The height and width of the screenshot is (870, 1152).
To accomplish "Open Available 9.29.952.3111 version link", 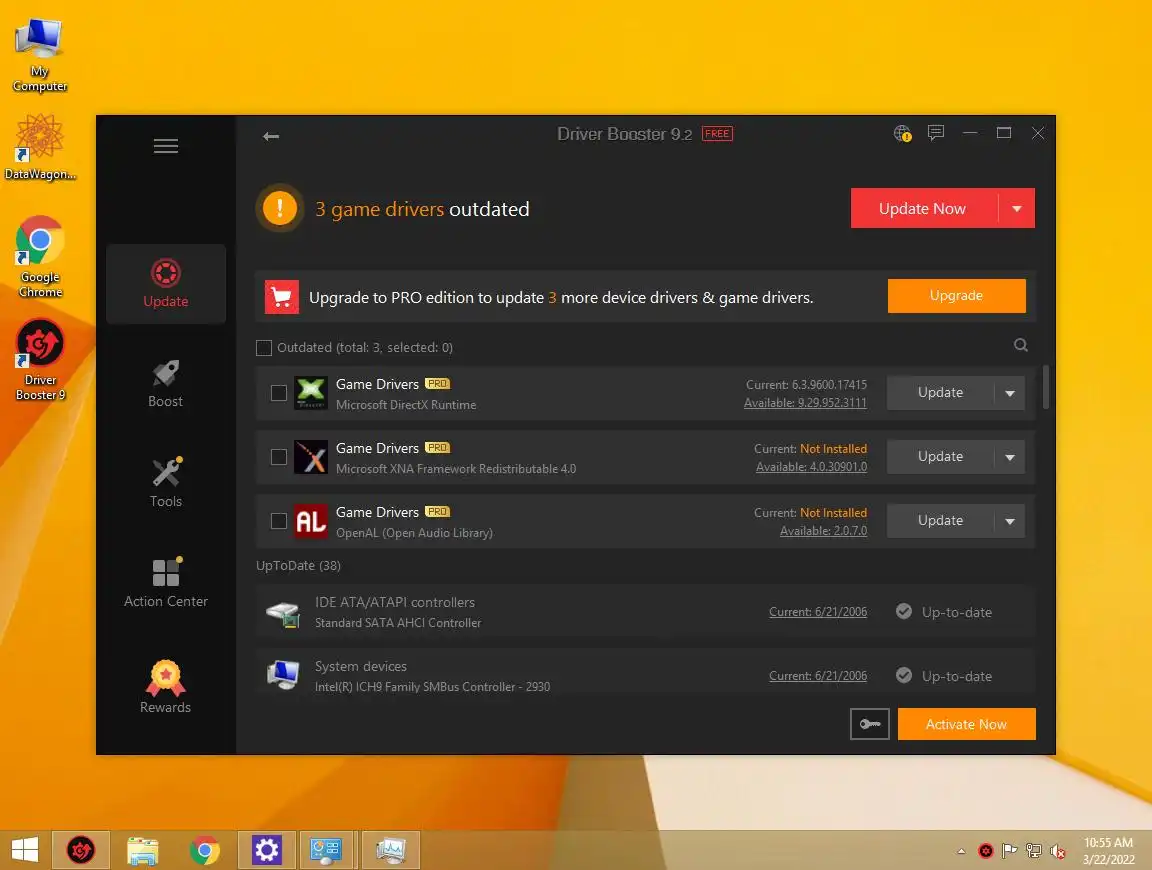I will tap(805, 403).
